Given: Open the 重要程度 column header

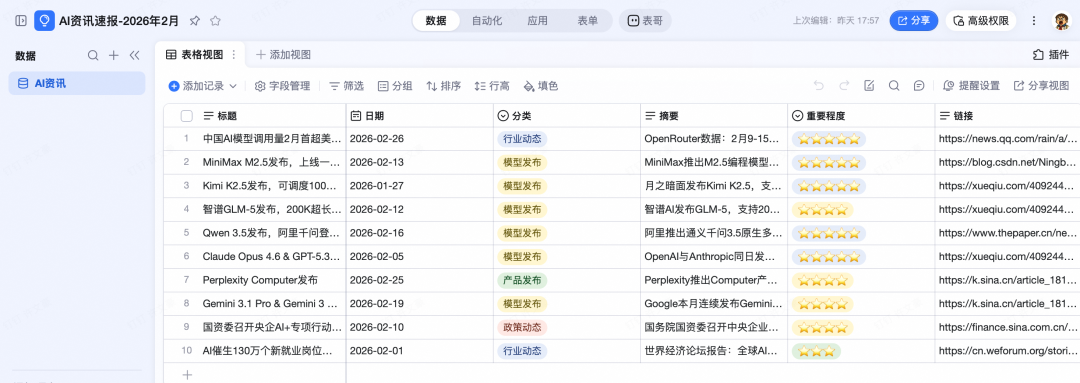Looking at the screenshot, I should point(861,116).
